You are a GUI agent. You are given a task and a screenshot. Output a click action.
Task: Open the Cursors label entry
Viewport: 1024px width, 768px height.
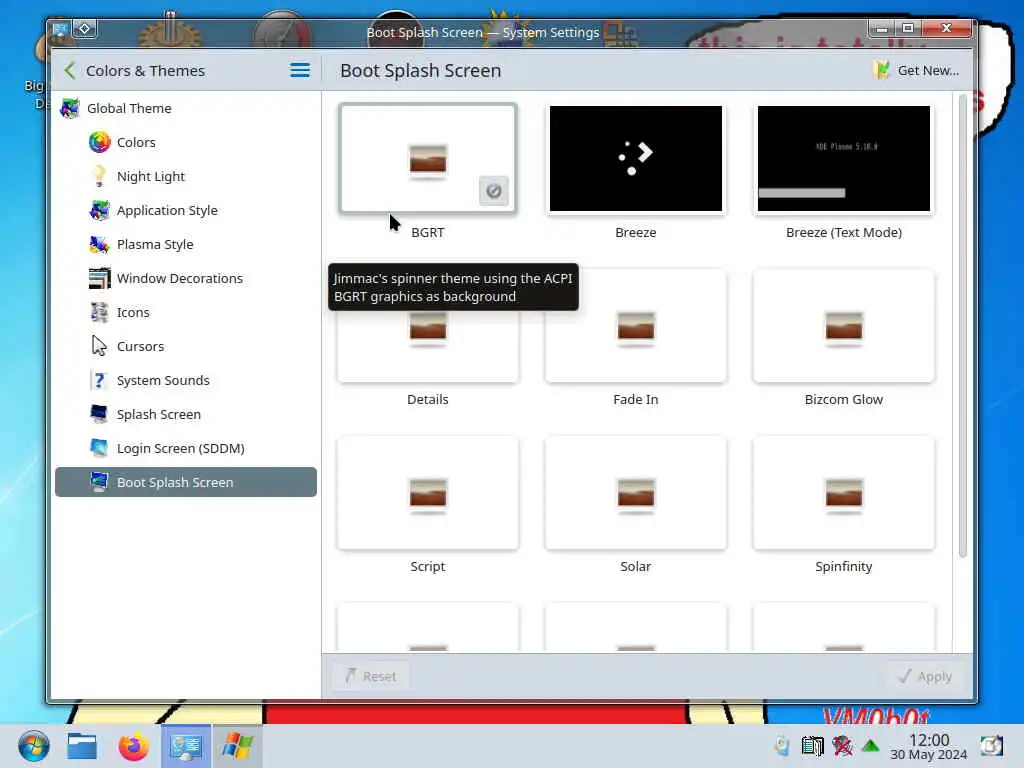tap(140, 346)
